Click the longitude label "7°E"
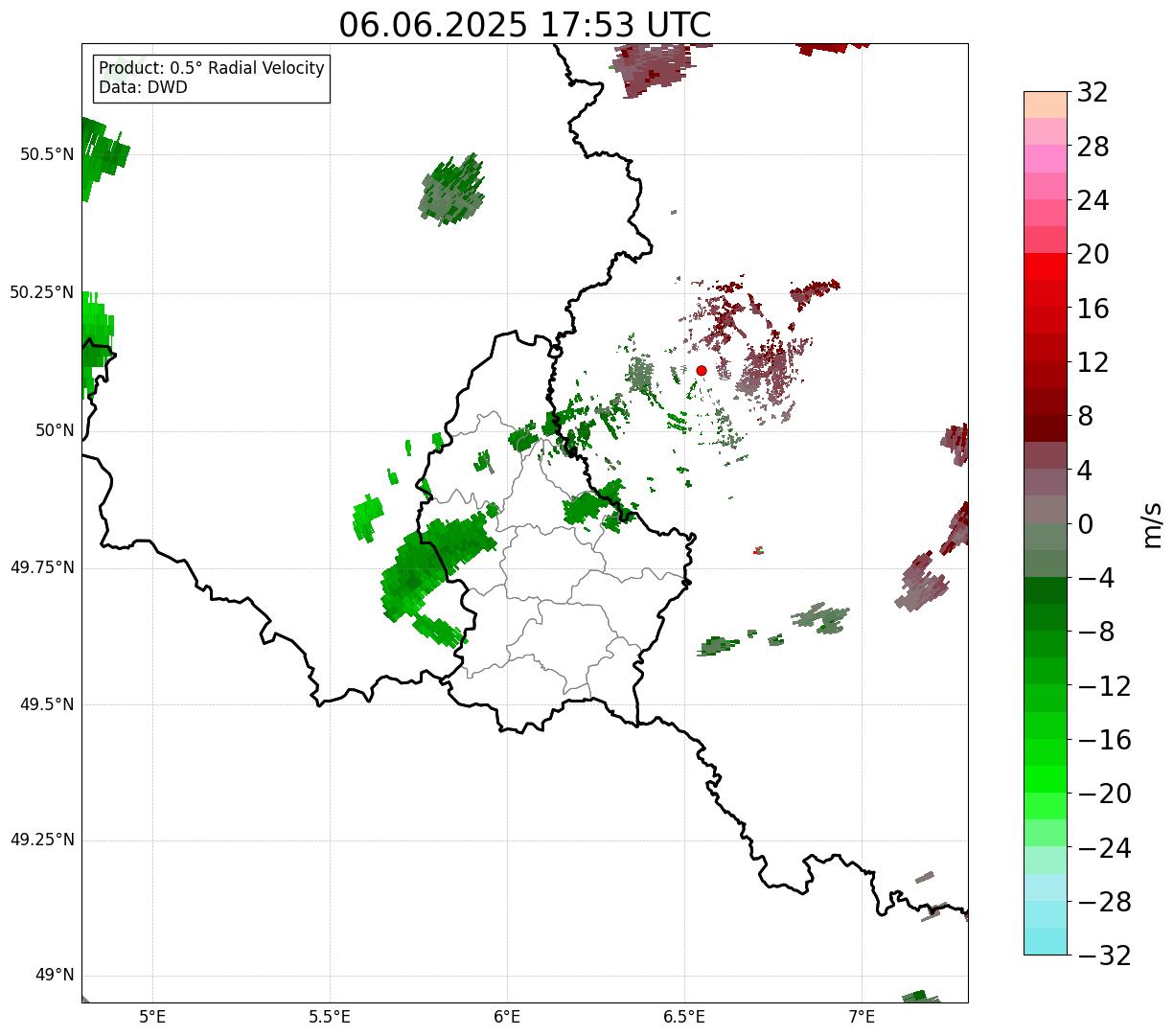 pos(862,1018)
